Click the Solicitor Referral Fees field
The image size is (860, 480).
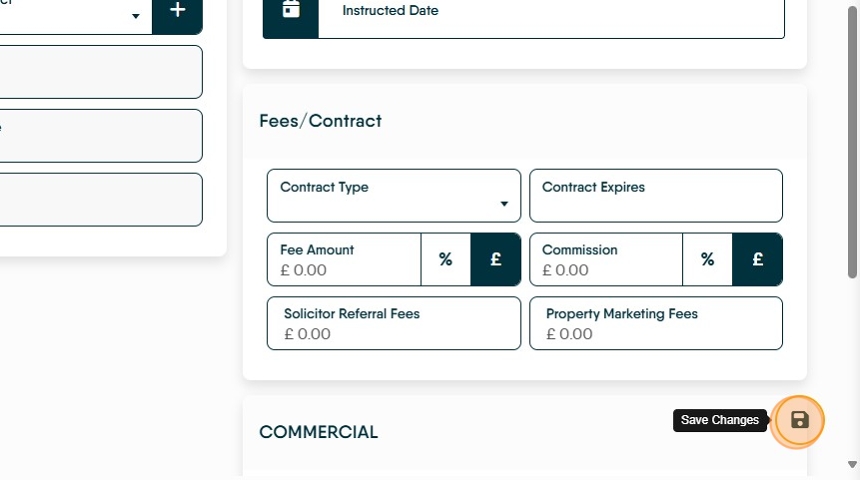click(394, 323)
